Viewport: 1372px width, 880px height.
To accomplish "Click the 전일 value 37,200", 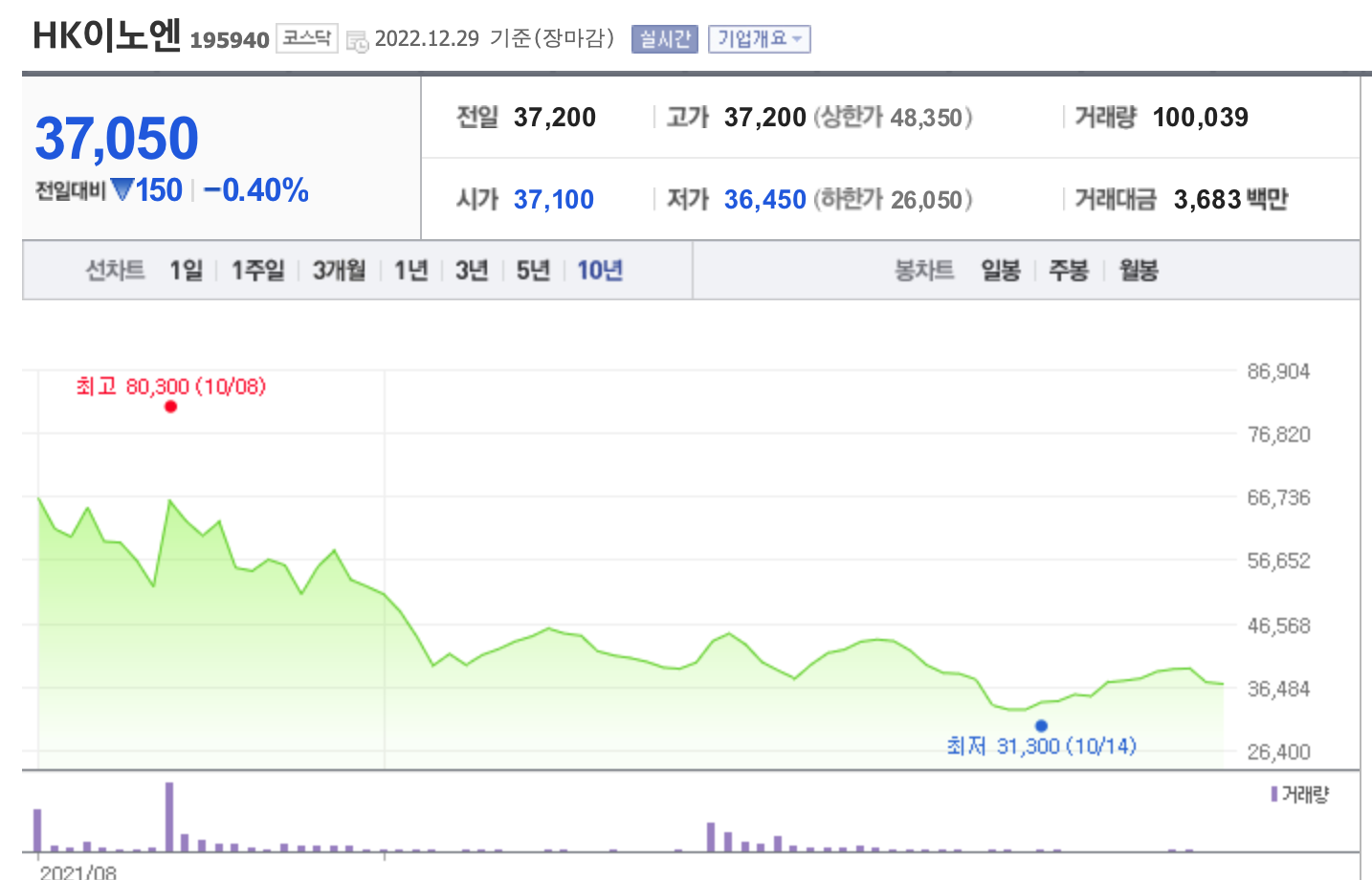I will (555, 118).
